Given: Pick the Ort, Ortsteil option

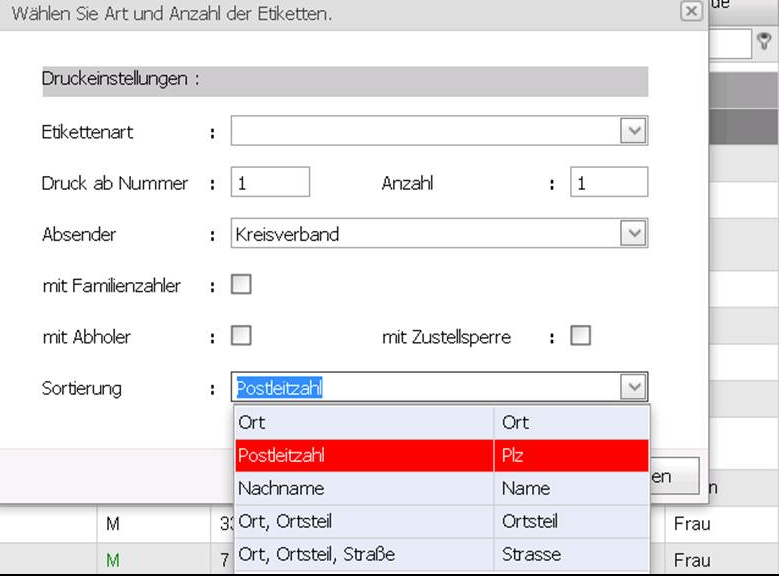Looking at the screenshot, I should tap(442, 521).
